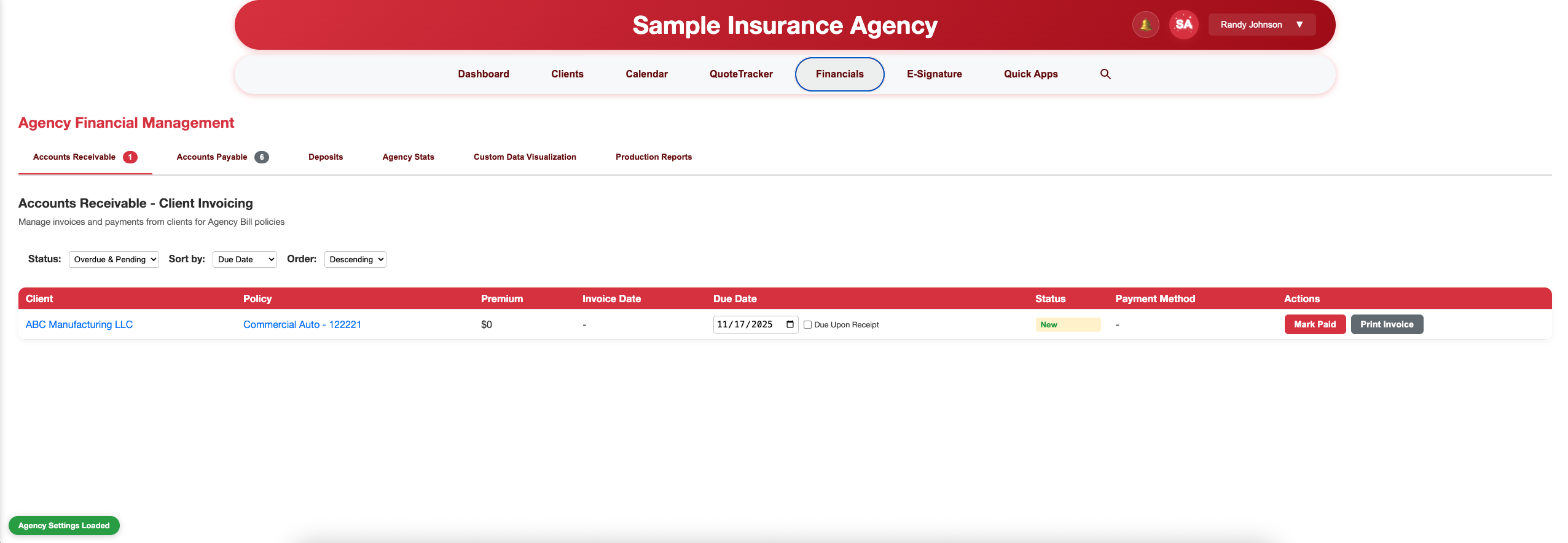Viewport: 1568px width, 543px height.
Task: Click the Mark Paid button
Action: pos(1315,324)
